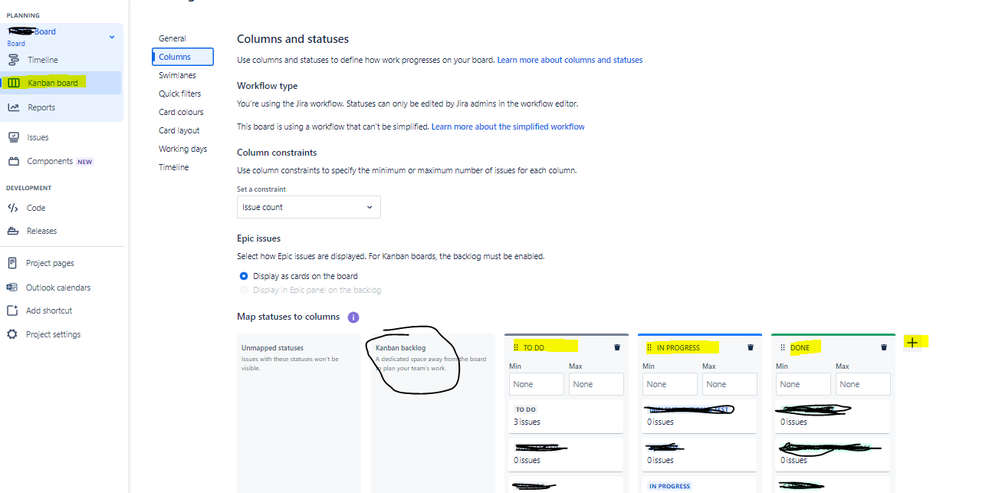The height and width of the screenshot is (493, 999).
Task: Click the drag handle of the DONE column
Action: [x=783, y=348]
